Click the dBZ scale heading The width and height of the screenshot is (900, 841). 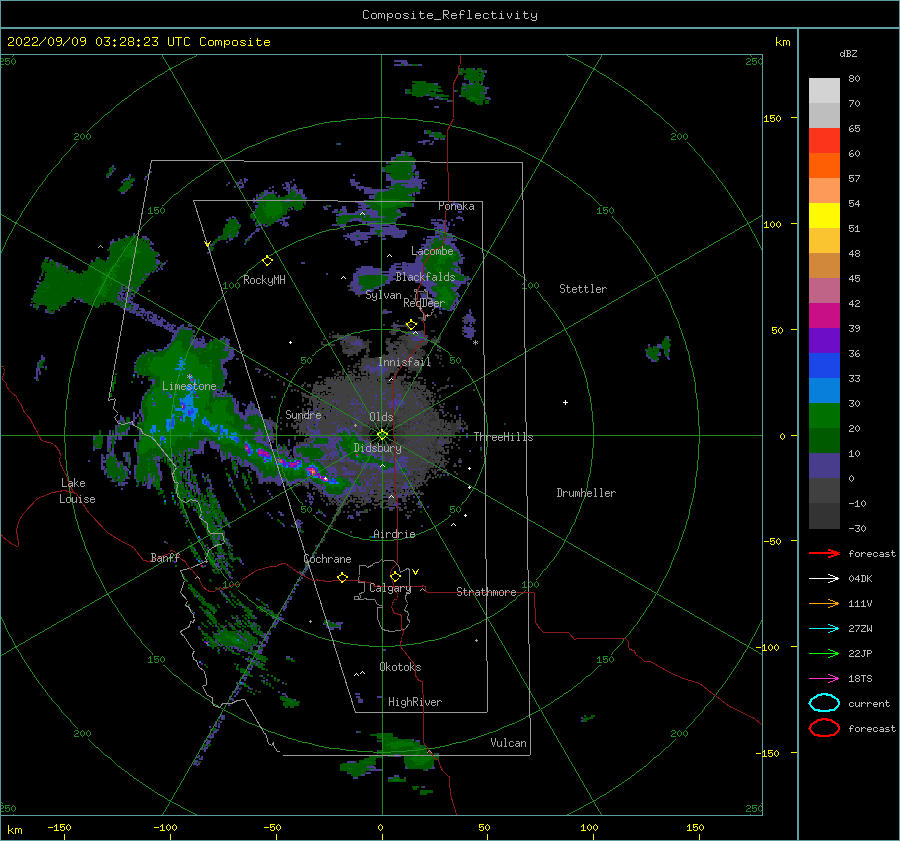pyautogui.click(x=848, y=53)
